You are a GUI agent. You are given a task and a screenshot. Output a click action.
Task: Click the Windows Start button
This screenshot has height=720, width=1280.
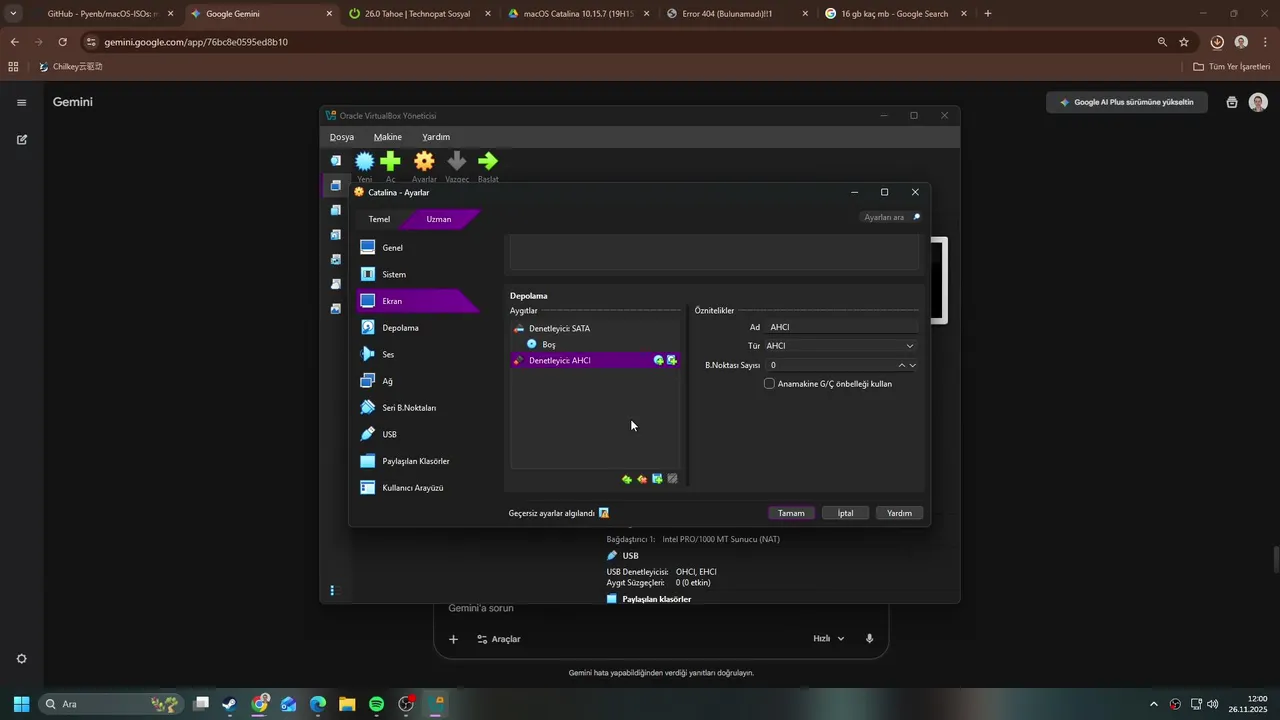click(21, 704)
